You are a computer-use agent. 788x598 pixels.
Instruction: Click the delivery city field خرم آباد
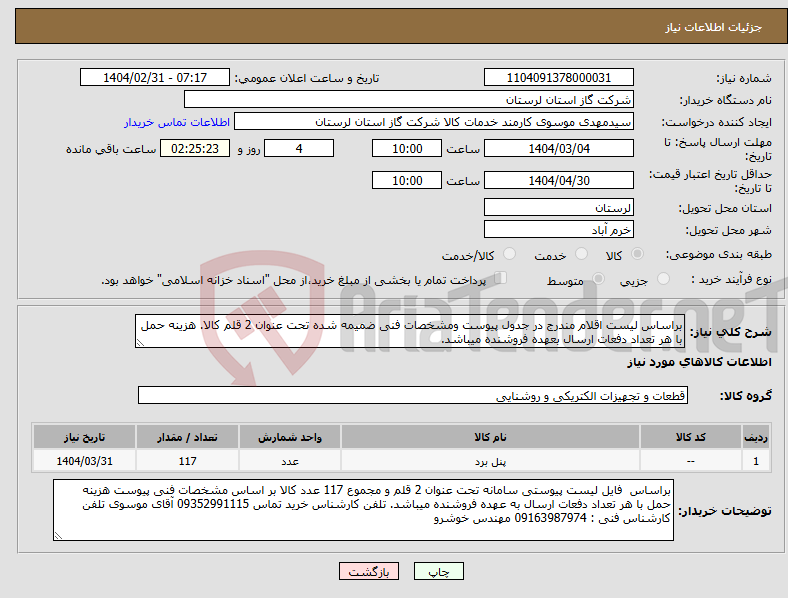click(x=558, y=229)
